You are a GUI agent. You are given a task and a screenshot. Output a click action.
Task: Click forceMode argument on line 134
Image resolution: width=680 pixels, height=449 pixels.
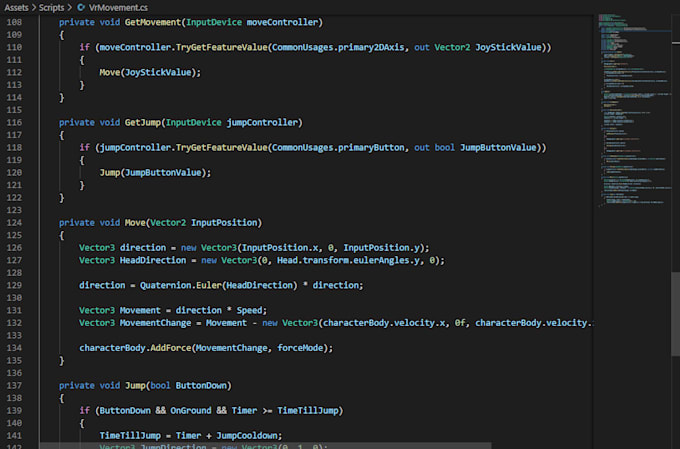point(300,348)
